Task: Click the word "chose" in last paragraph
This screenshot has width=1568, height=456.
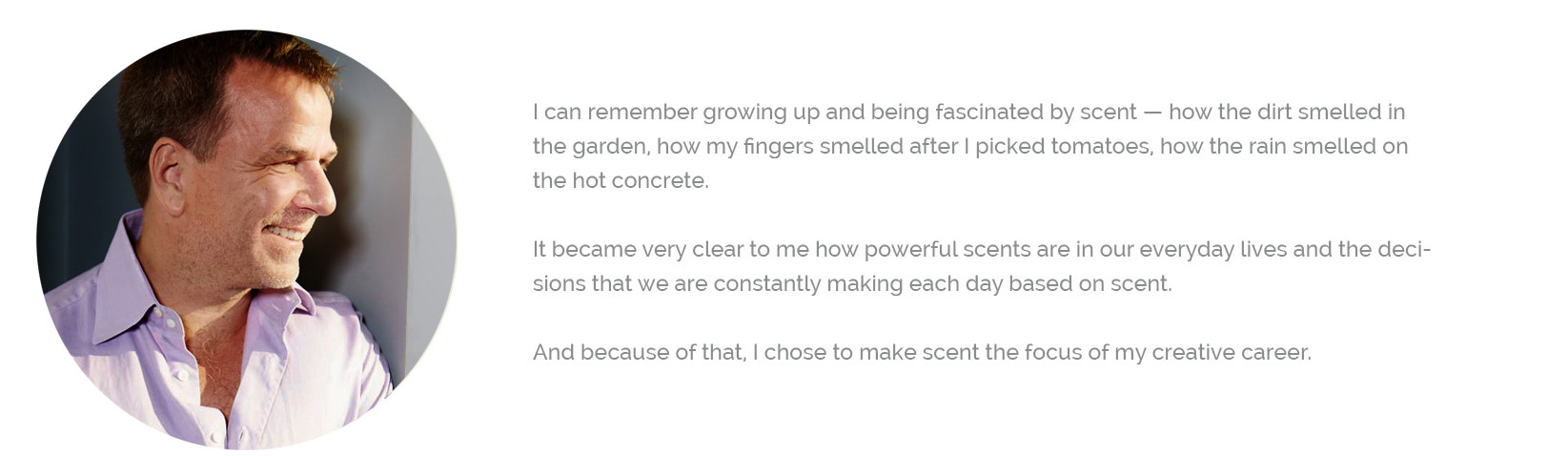Action: click(x=795, y=353)
